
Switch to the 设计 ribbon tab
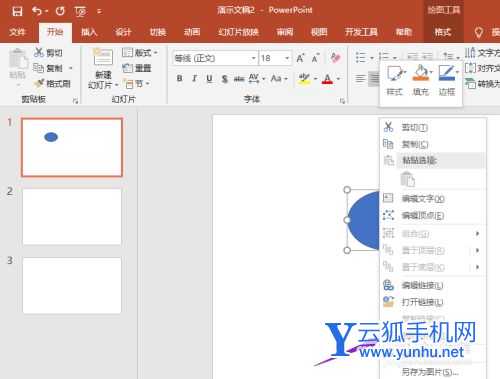[123, 32]
